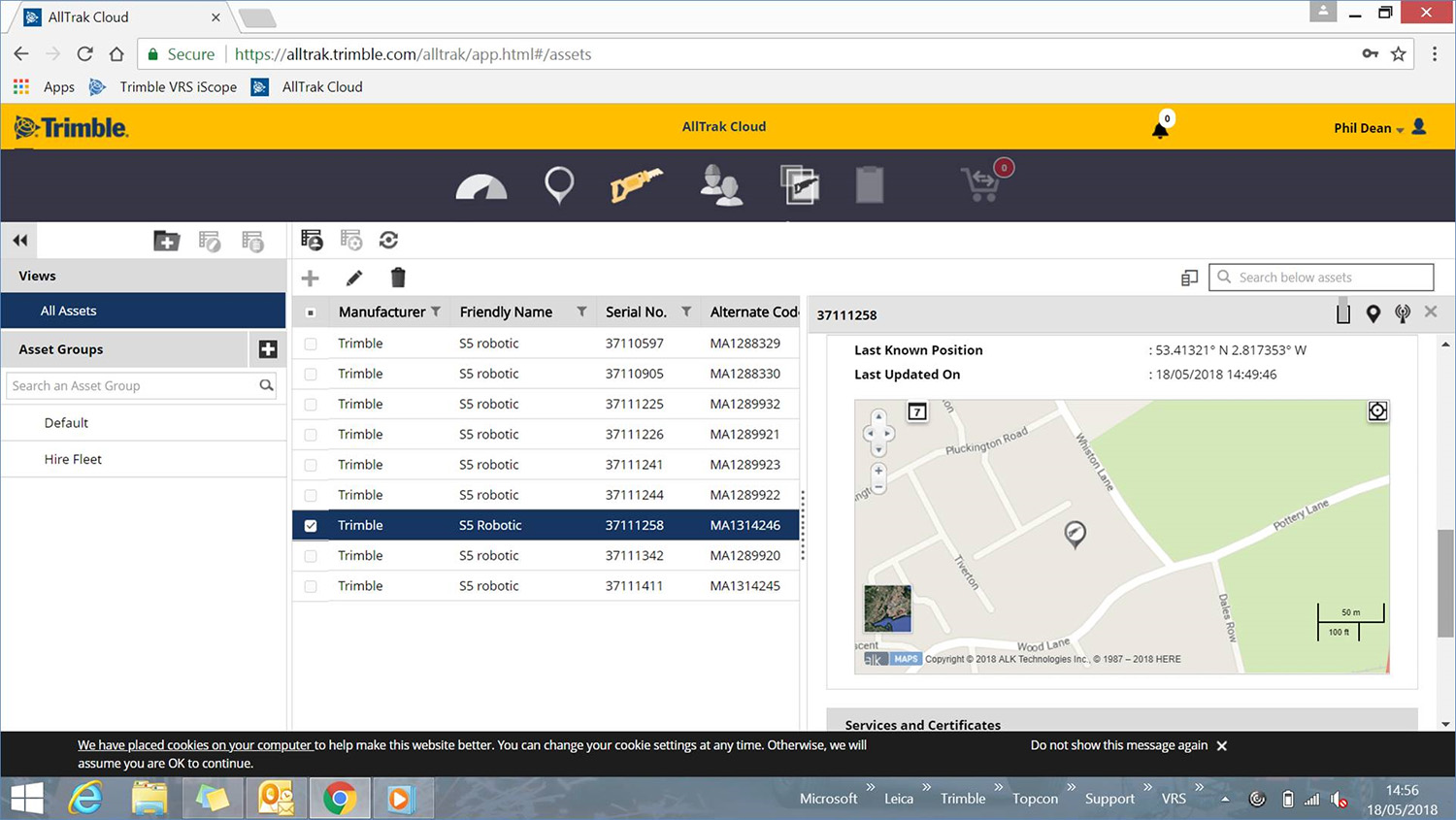
Task: Click the browser address bar URL
Action: pyautogui.click(x=413, y=54)
